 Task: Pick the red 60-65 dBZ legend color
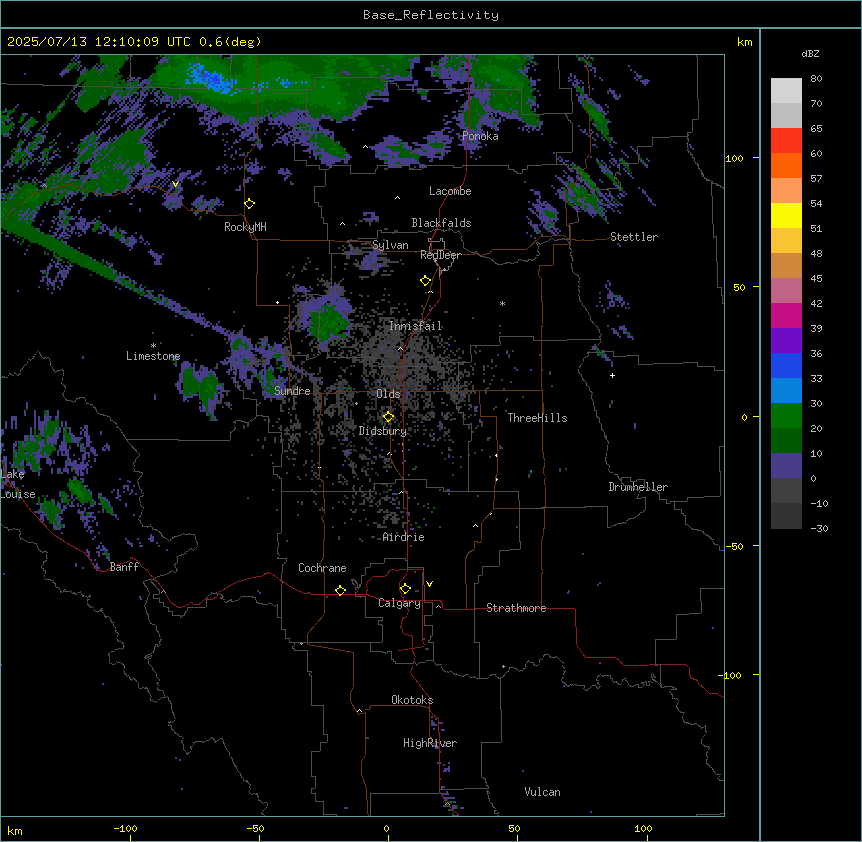pos(786,141)
